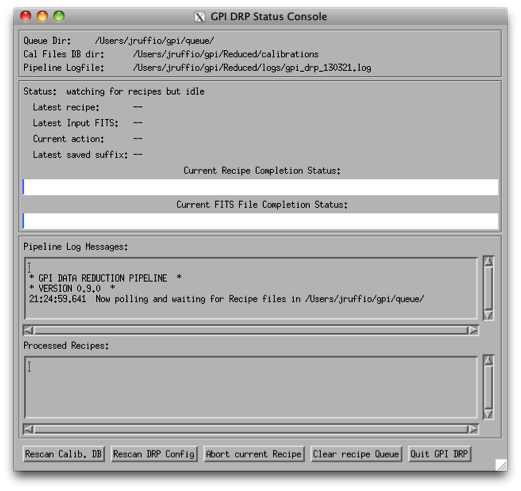Abort current Recipe
Viewport: 521px width, 491px height.
point(254,454)
